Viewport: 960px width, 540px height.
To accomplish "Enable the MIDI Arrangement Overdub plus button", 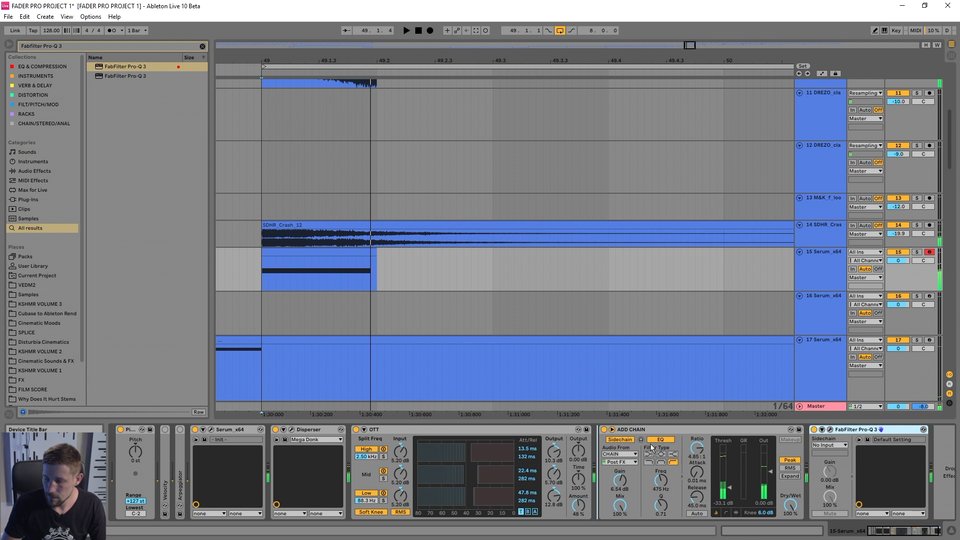I will point(447,30).
